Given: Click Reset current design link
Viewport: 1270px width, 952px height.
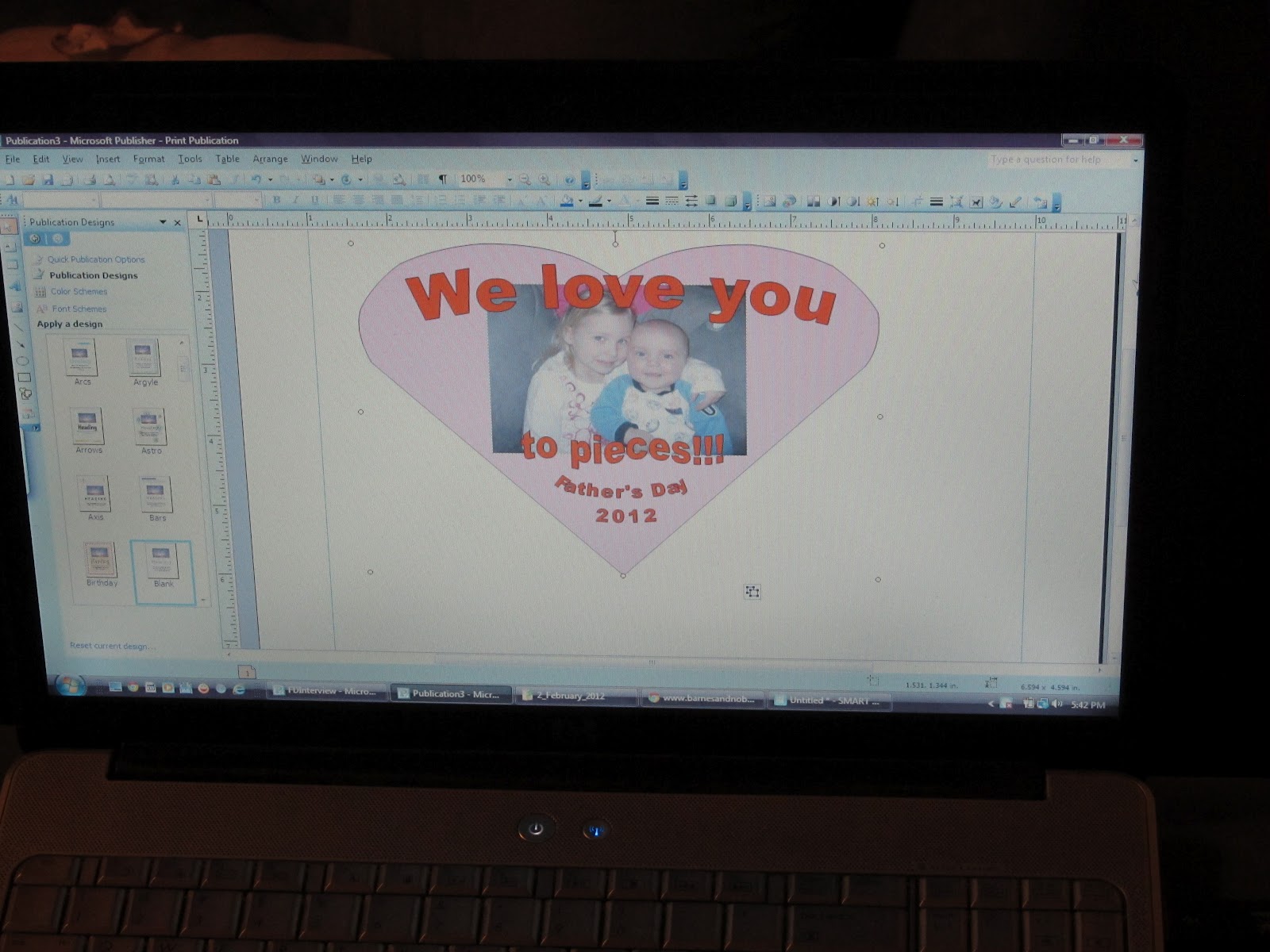Looking at the screenshot, I should click(112, 646).
